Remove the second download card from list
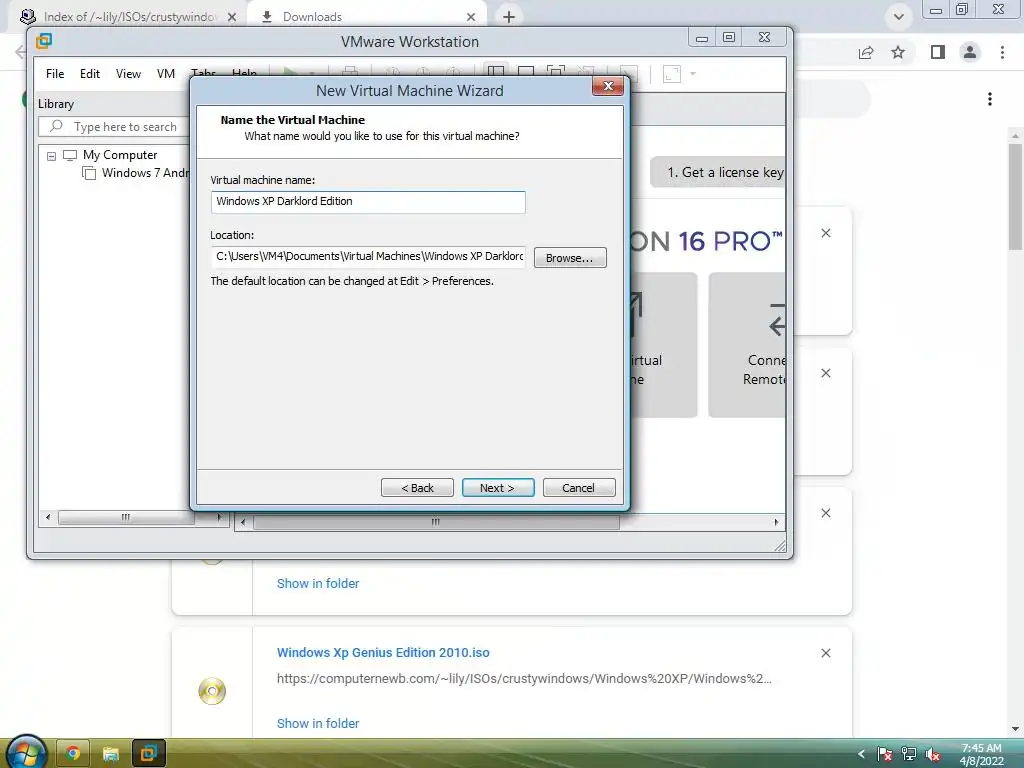 [826, 373]
